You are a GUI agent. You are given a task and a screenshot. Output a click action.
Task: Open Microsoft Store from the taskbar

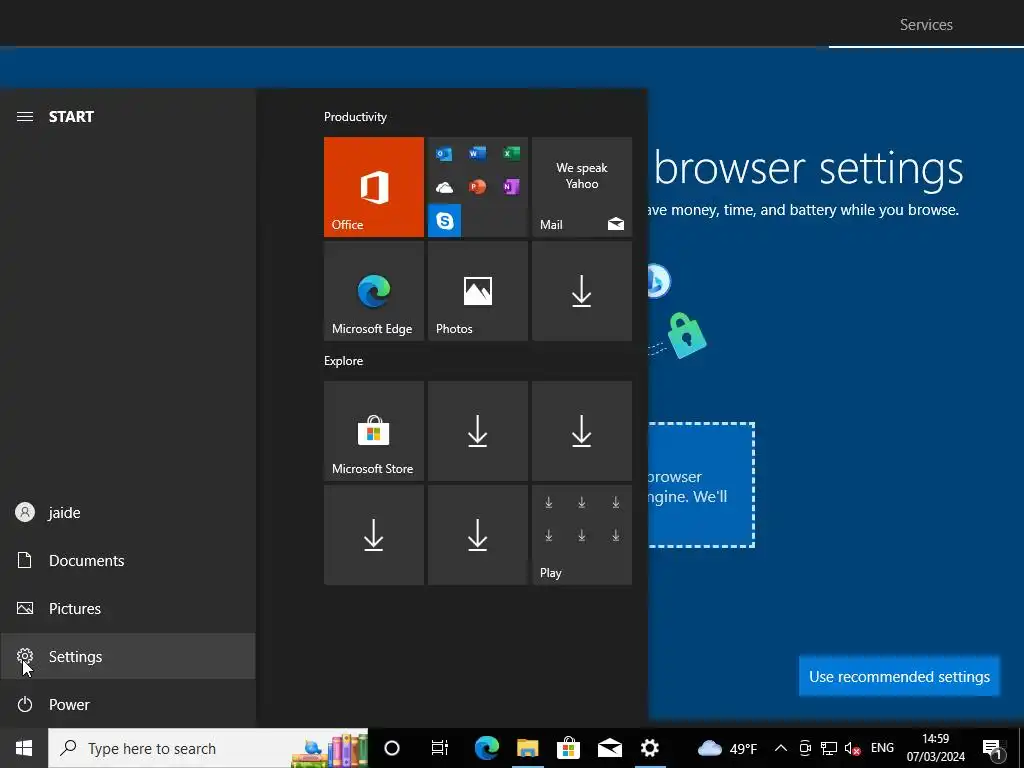pos(569,748)
